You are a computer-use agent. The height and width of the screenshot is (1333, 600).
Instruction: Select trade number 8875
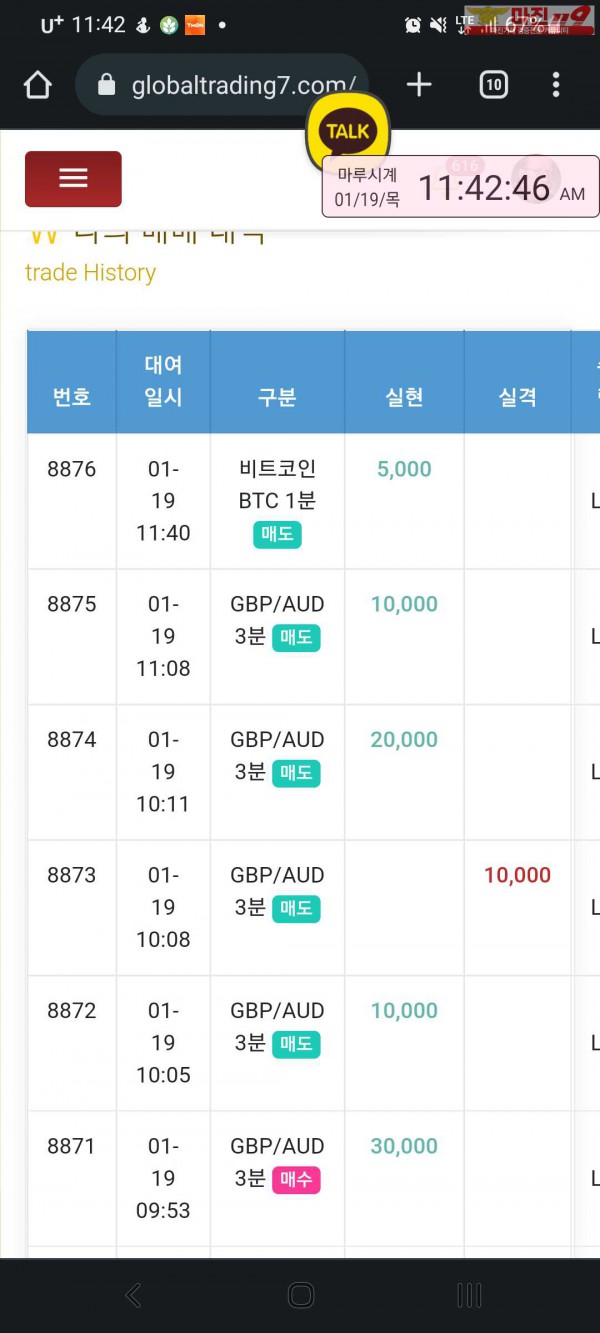pos(72,604)
